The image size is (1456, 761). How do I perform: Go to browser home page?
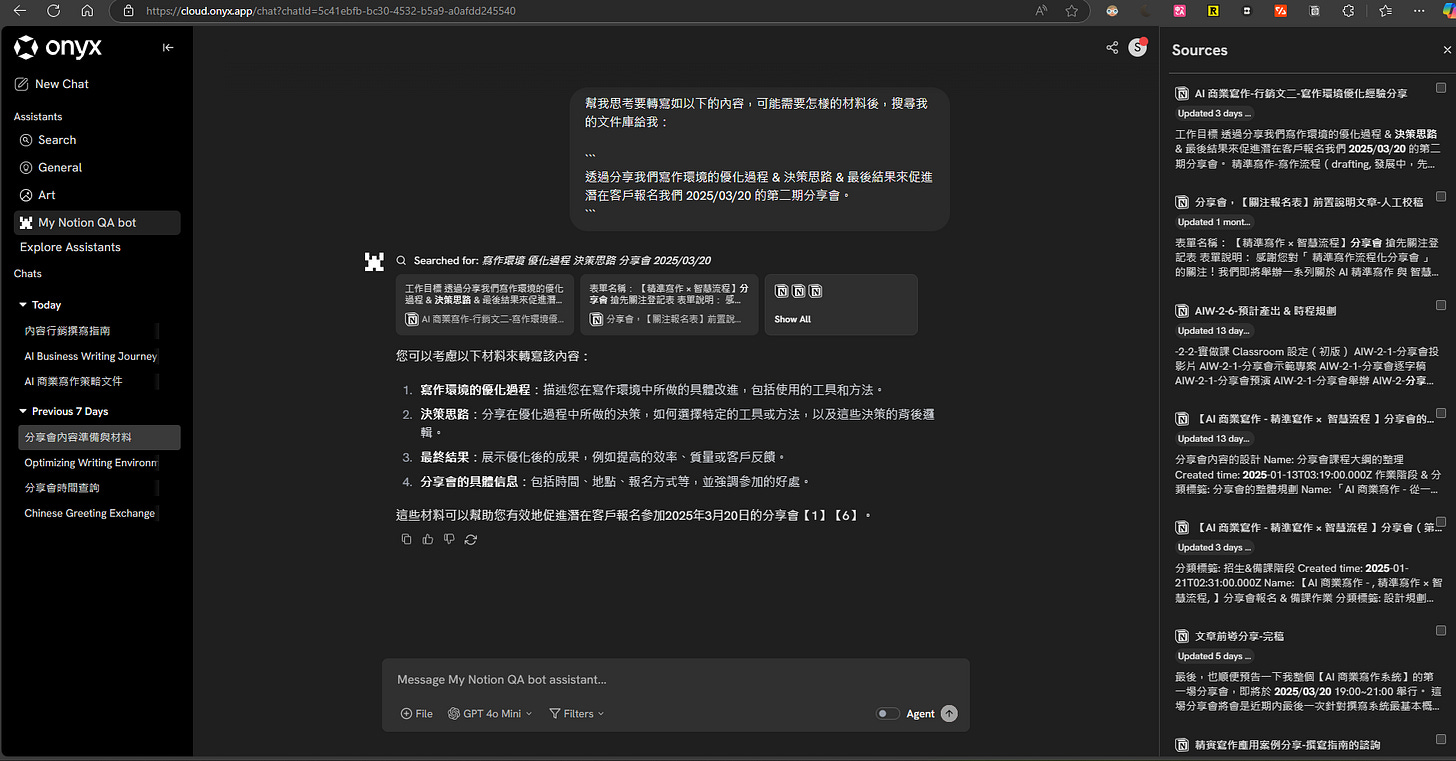[87, 11]
